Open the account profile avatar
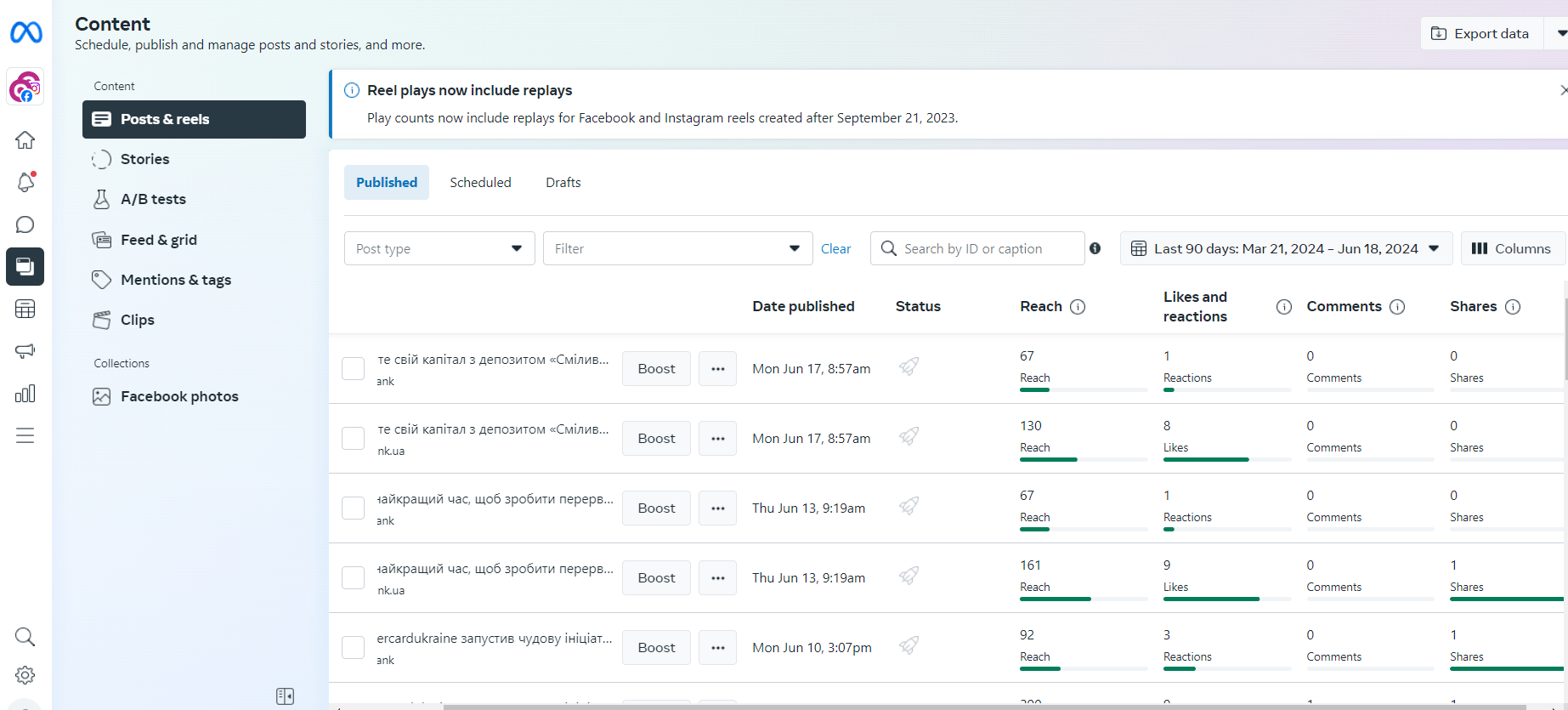The image size is (1568, 710). click(25, 87)
